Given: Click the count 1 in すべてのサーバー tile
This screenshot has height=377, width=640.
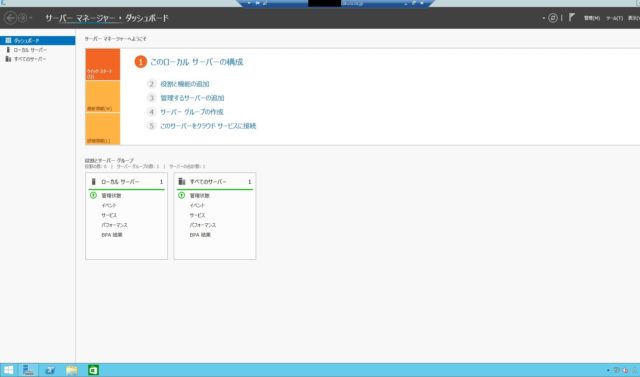Looking at the screenshot, I should click(249, 182).
